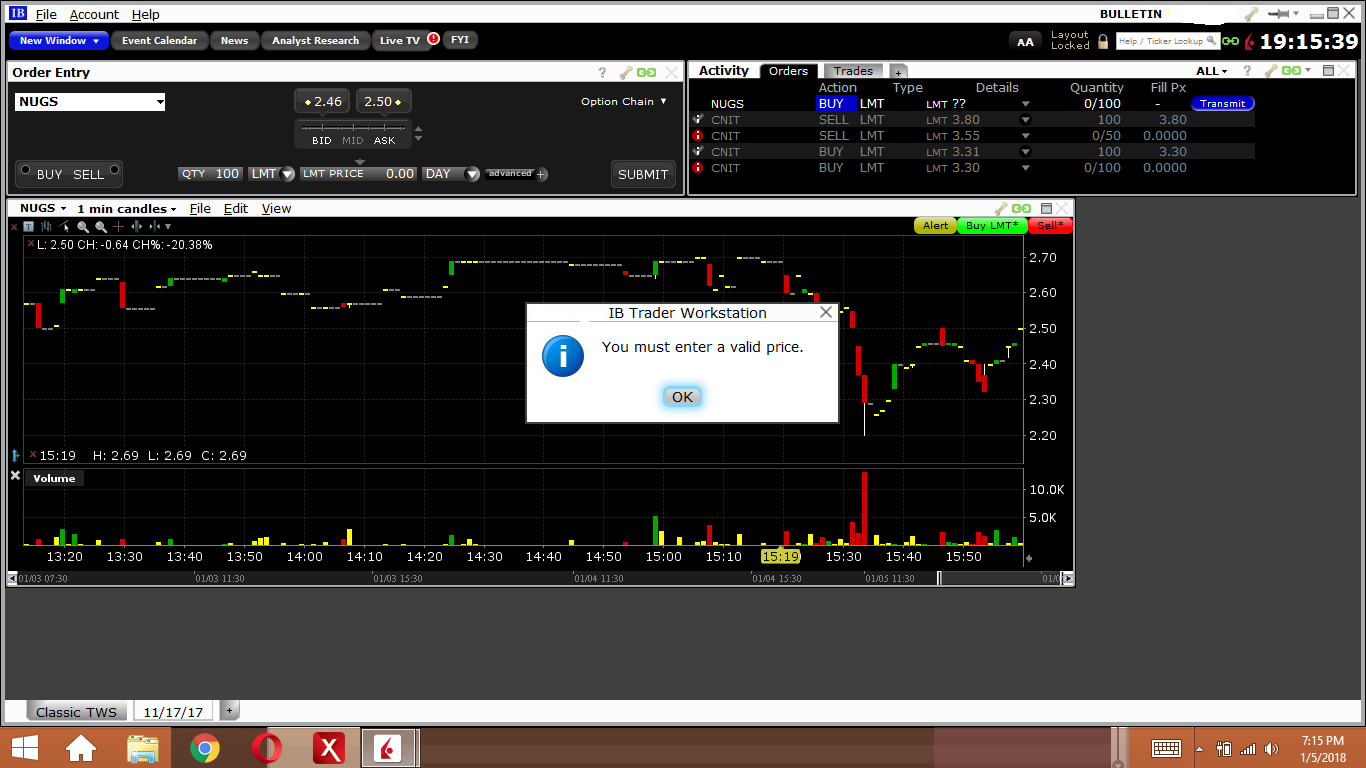Open the Event Calendar
The width and height of the screenshot is (1366, 768).
point(160,41)
